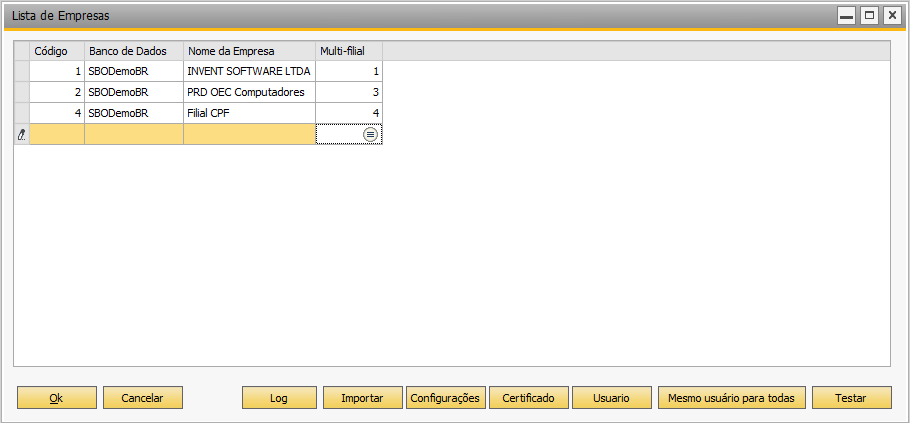Click Código cell of INVENT SOFTWARE row
The image size is (910, 423).
[57, 71]
